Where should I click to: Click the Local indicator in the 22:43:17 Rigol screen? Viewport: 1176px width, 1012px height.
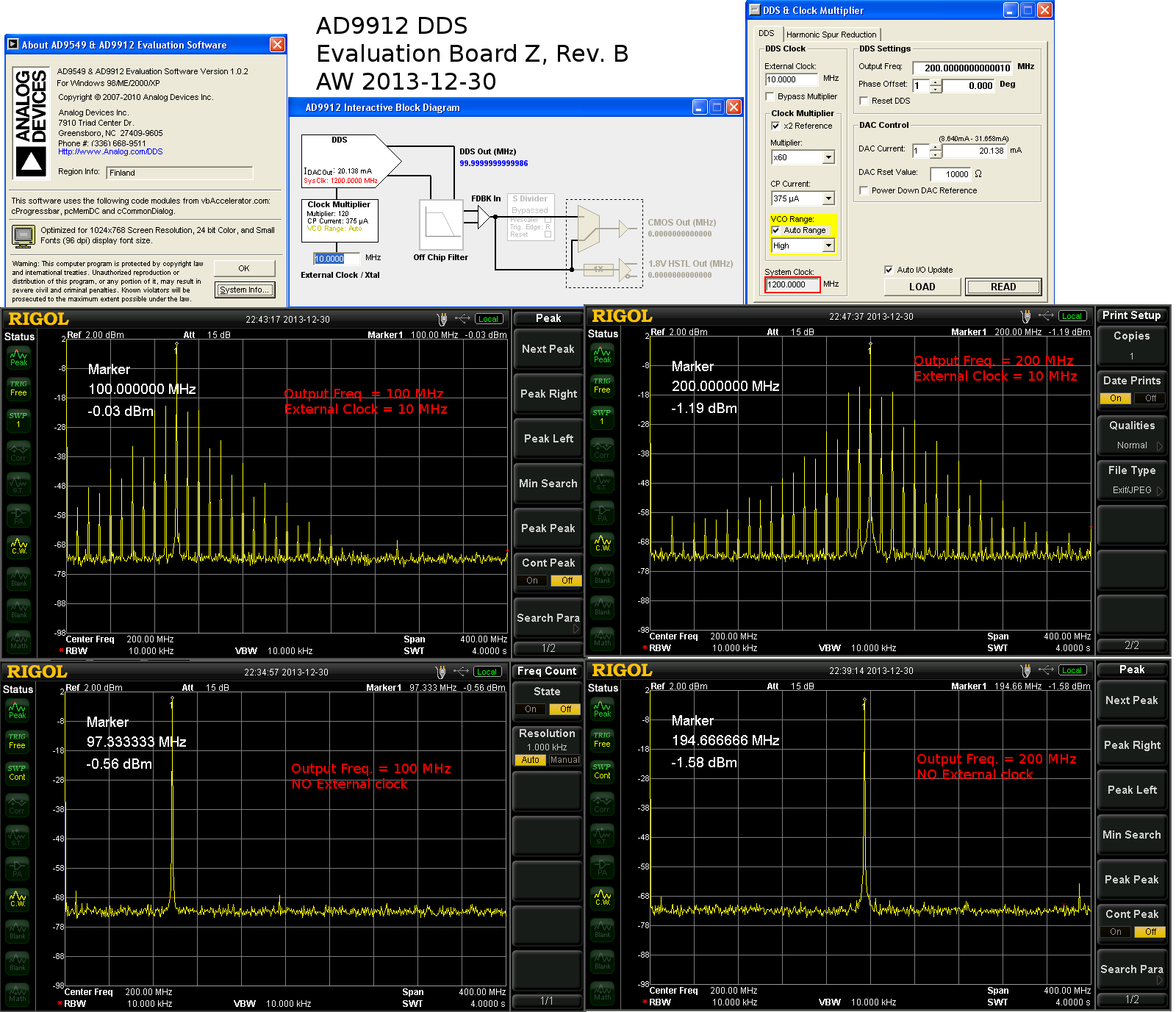(x=489, y=319)
